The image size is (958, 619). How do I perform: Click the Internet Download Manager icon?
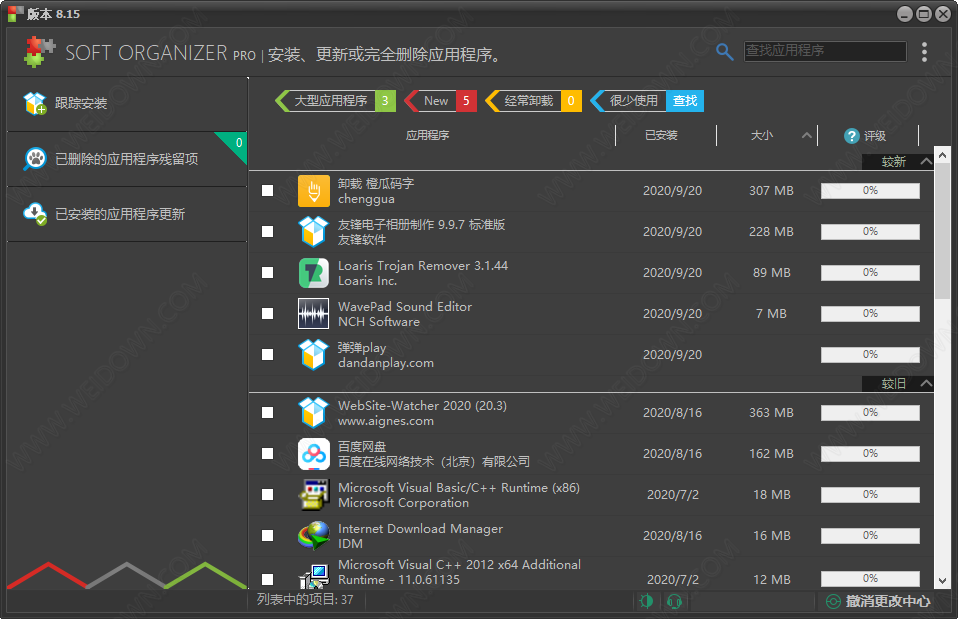313,535
